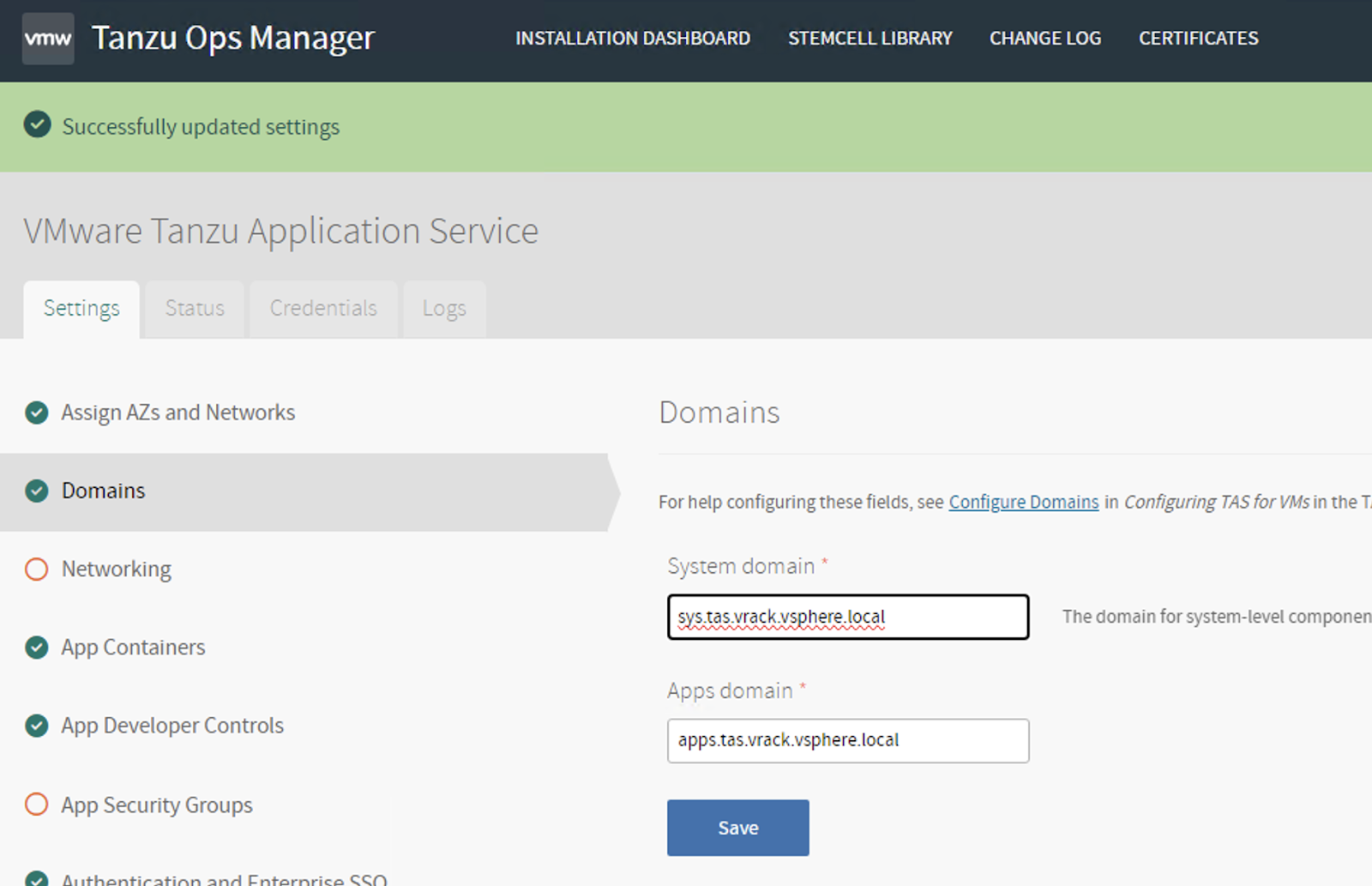Save the domain settings

coord(738,828)
